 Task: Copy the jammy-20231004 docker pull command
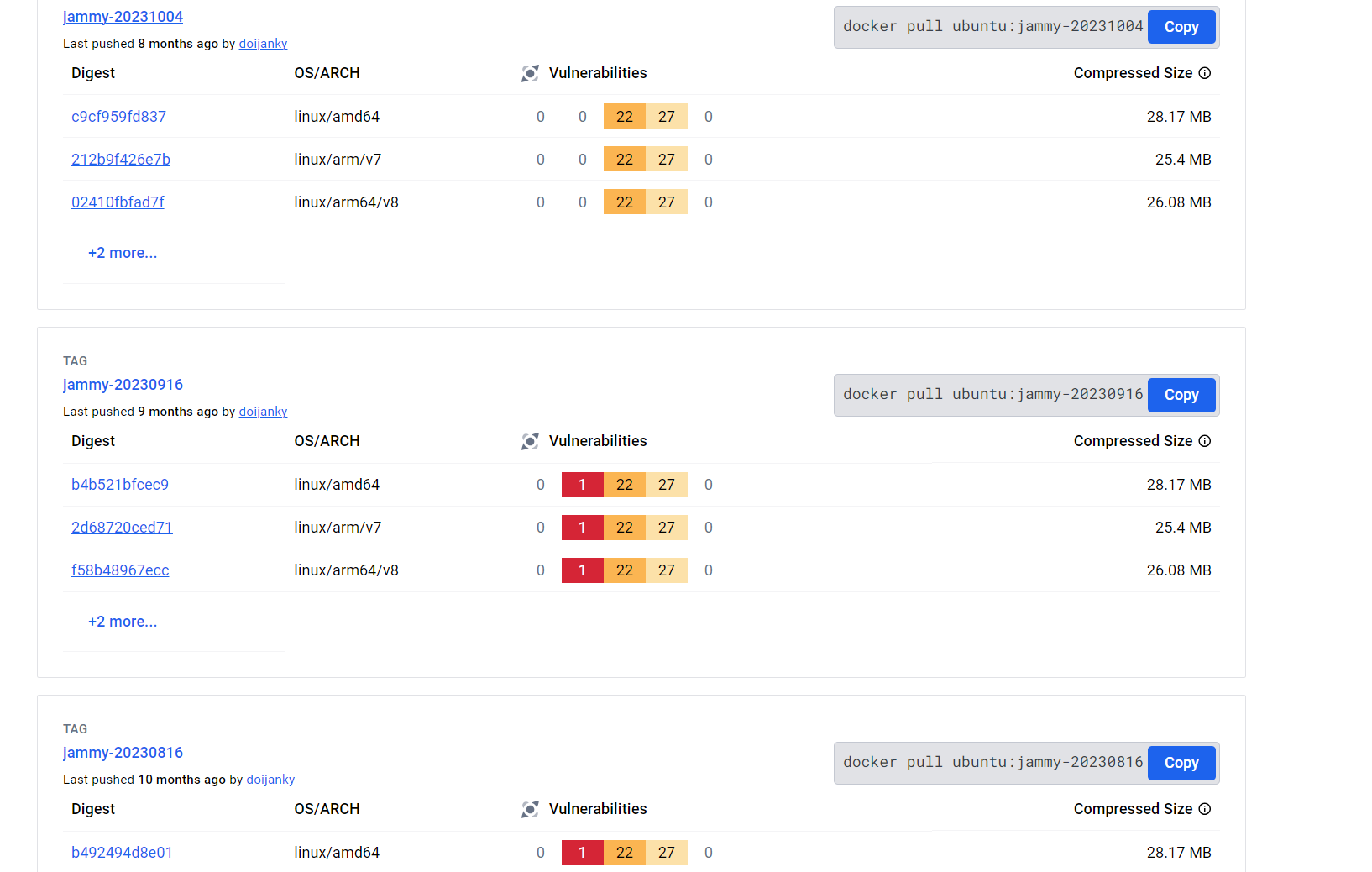coord(1181,27)
